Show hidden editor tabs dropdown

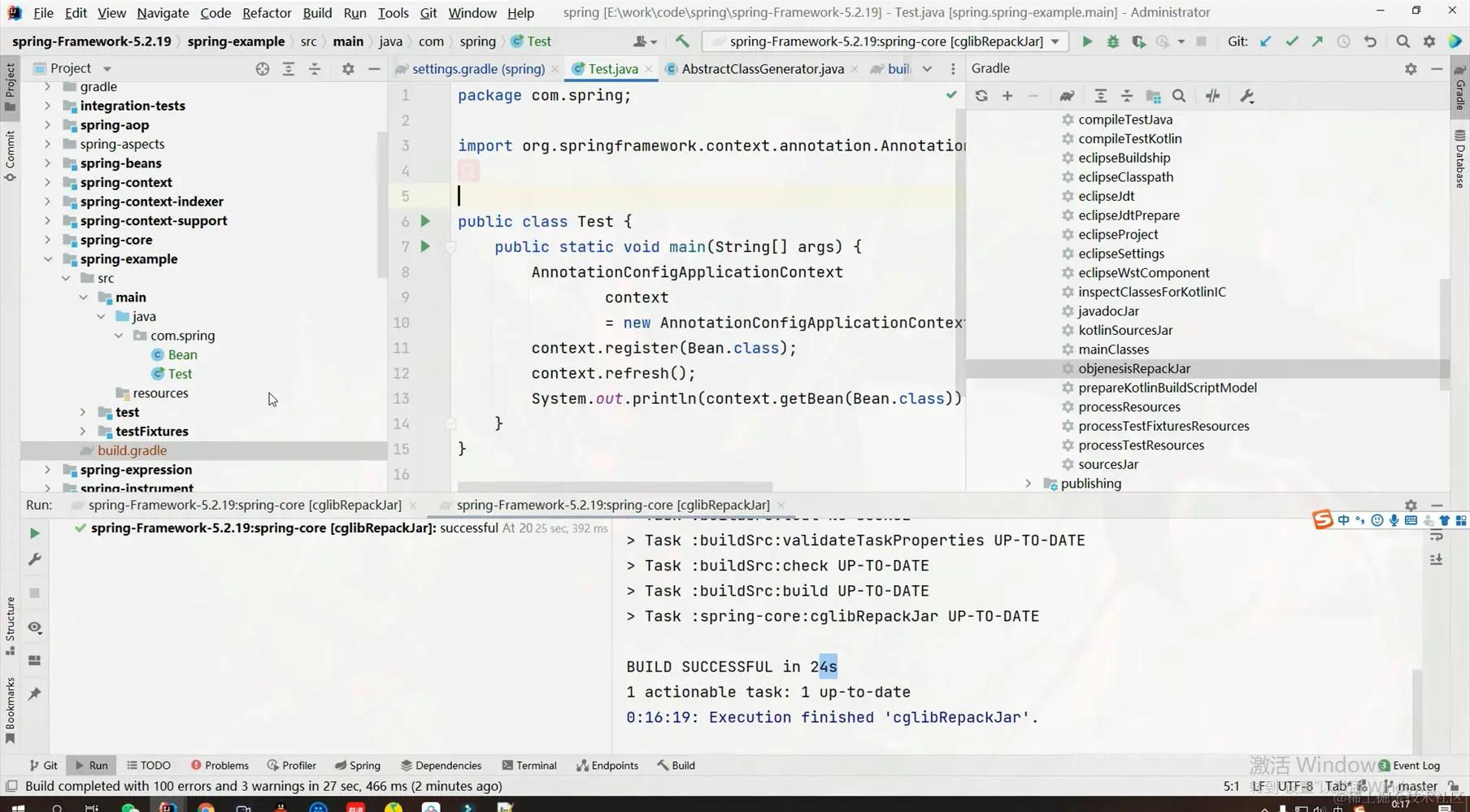(x=927, y=69)
